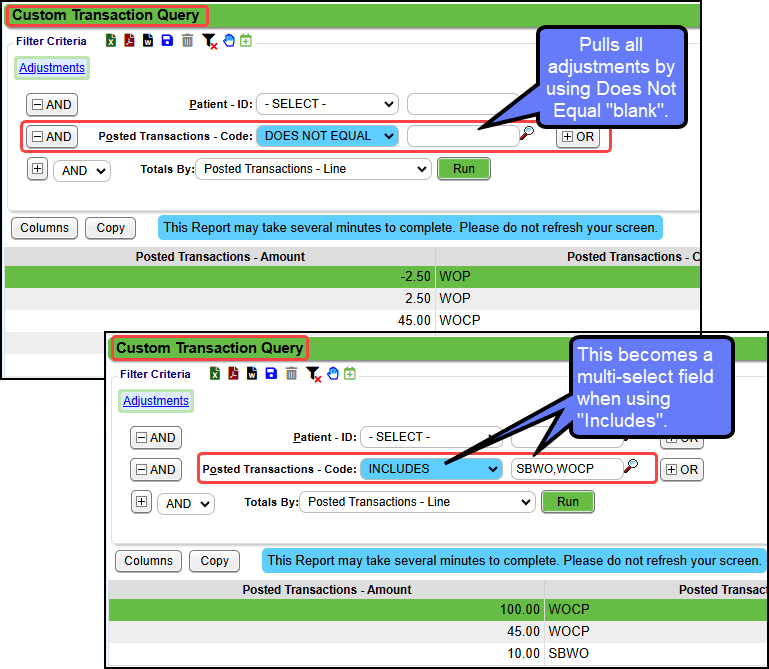Open the Adjustments link in upper window

[52, 68]
